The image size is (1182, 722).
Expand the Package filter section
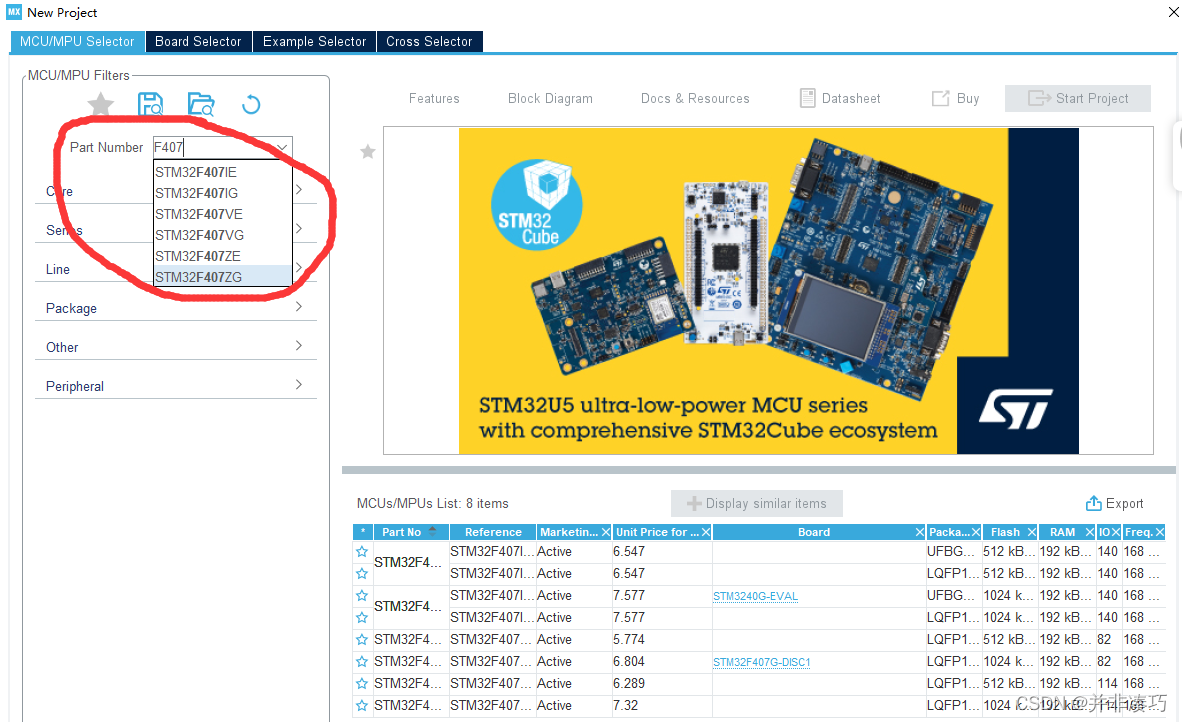pos(299,307)
